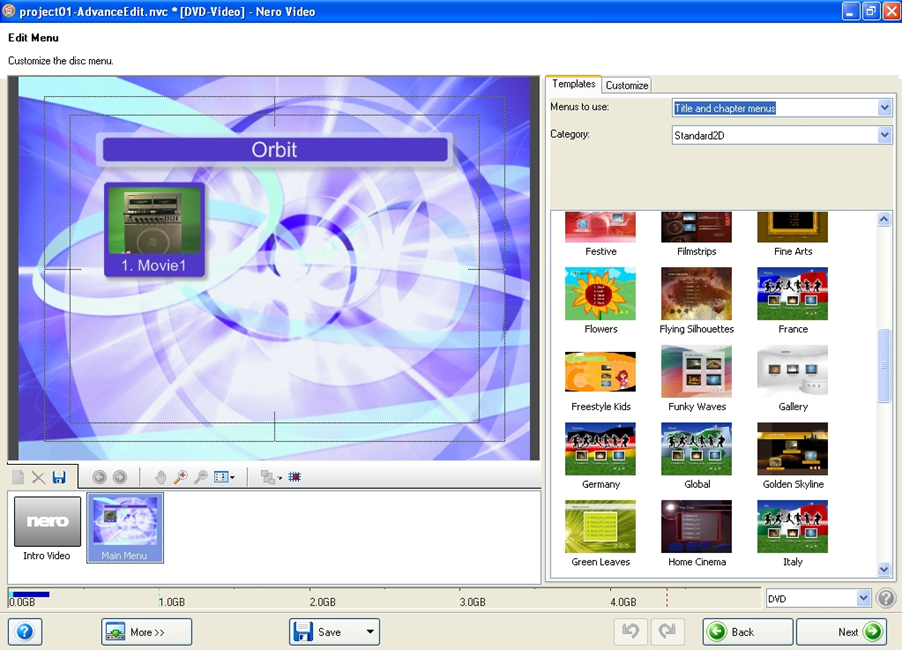902x650 pixels.
Task: Click the blue help question mark button
Action: (25, 632)
